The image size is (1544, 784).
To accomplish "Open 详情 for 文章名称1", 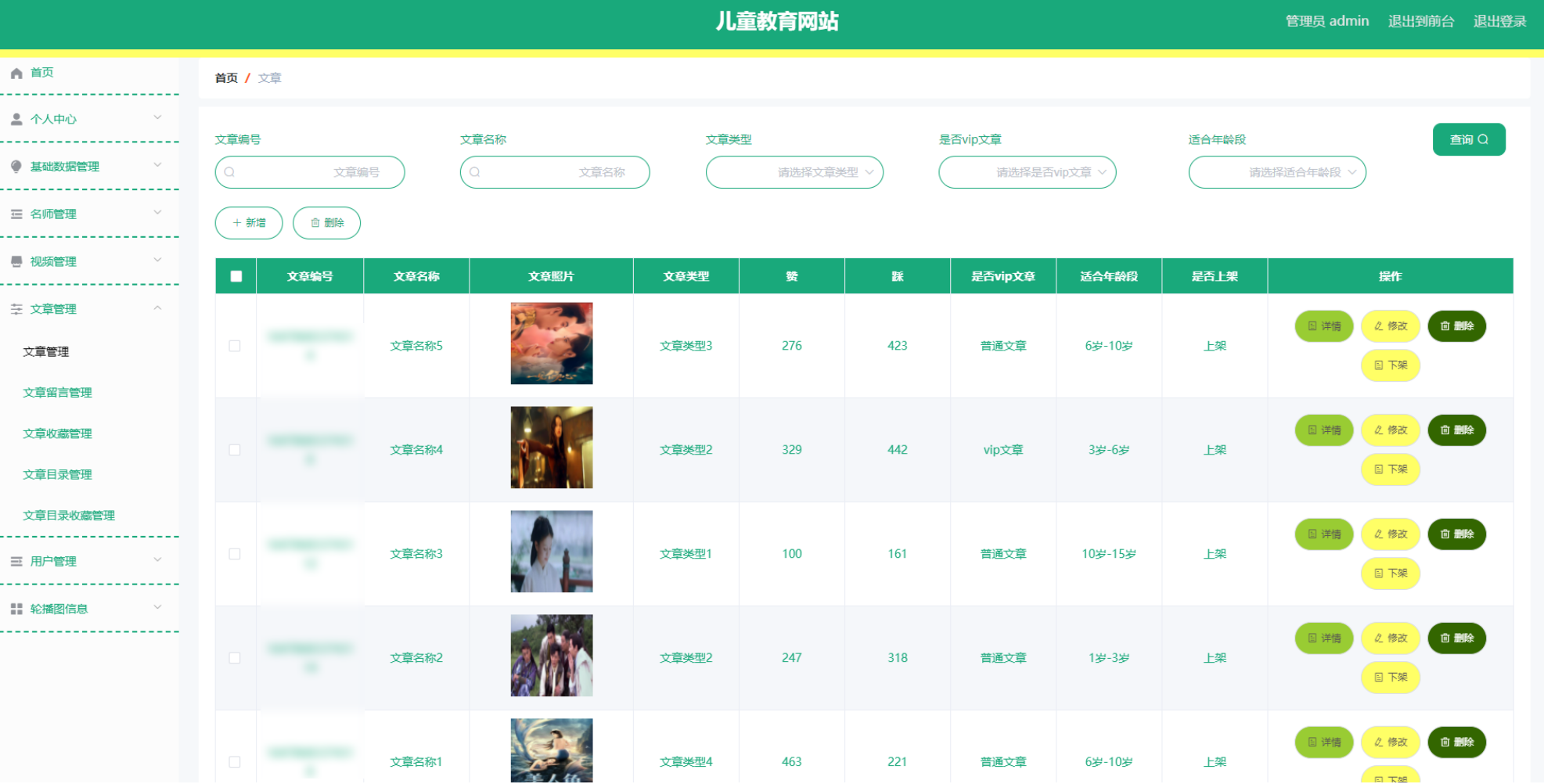I will 1324,743.
